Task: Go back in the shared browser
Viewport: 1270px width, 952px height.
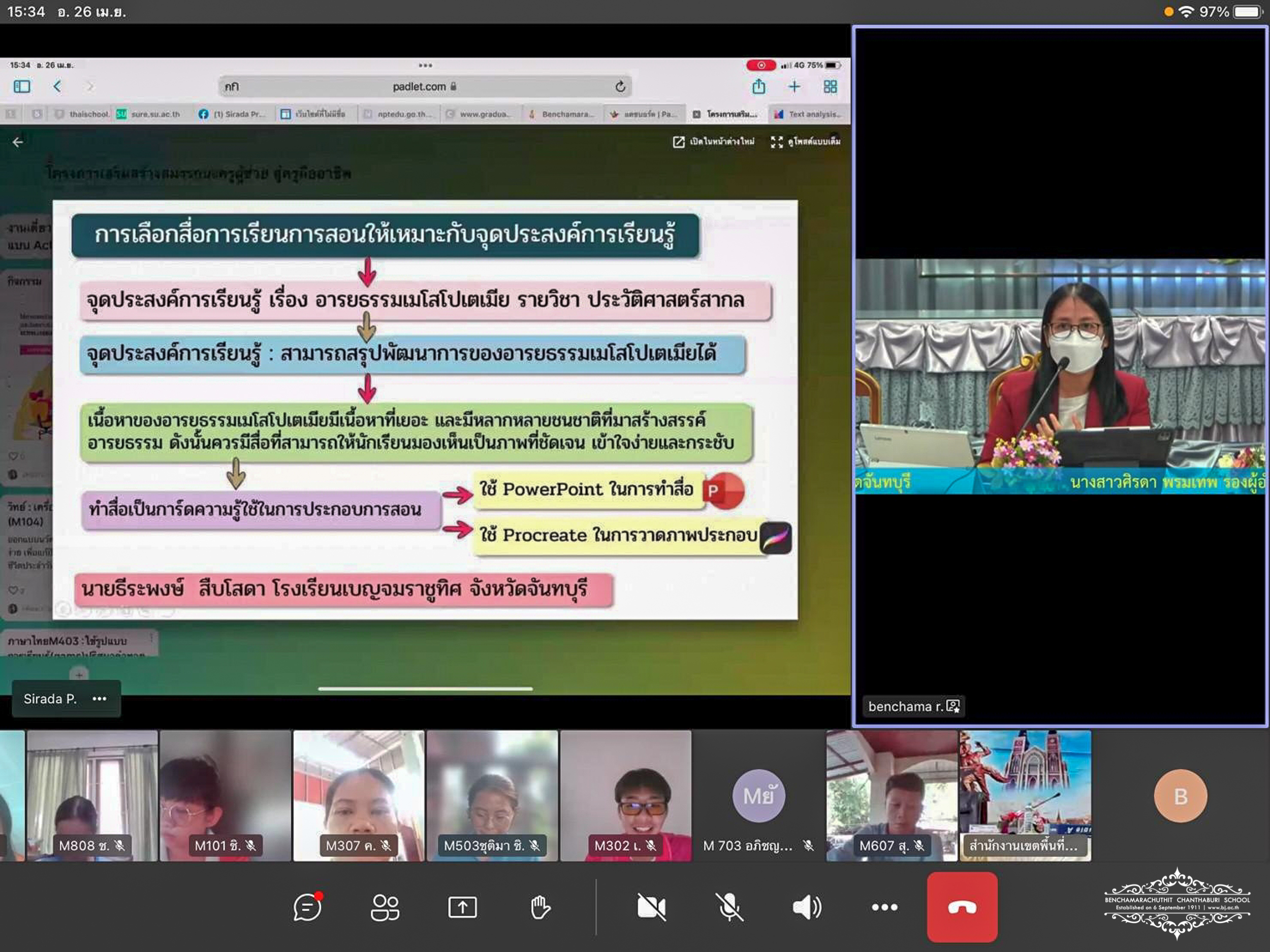Action: coord(57,87)
